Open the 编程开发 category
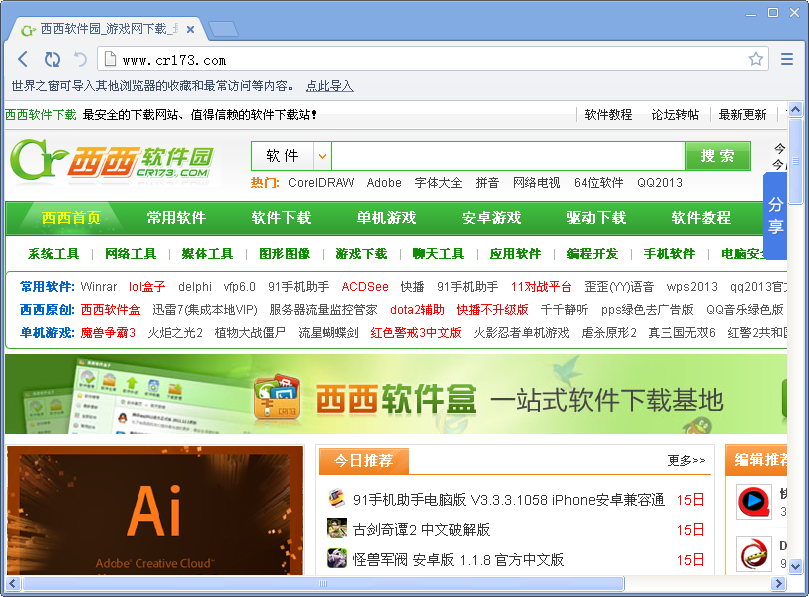The image size is (809, 597). [x=592, y=254]
